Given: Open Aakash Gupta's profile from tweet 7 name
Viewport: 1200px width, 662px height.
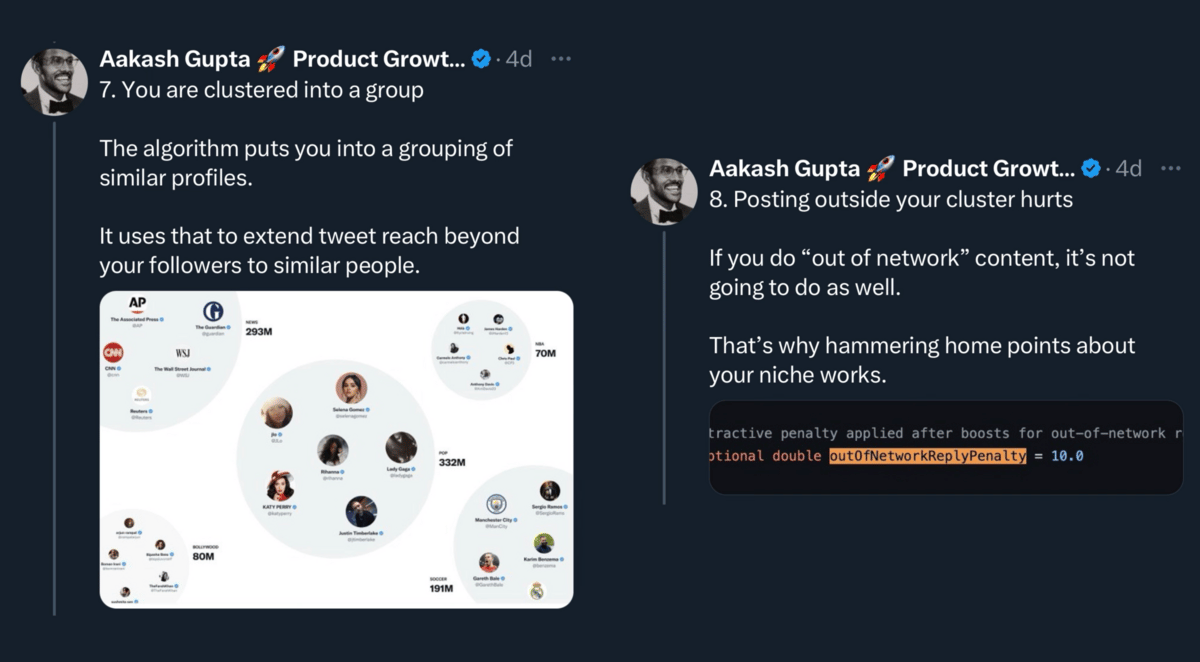Looking at the screenshot, I should point(282,59).
